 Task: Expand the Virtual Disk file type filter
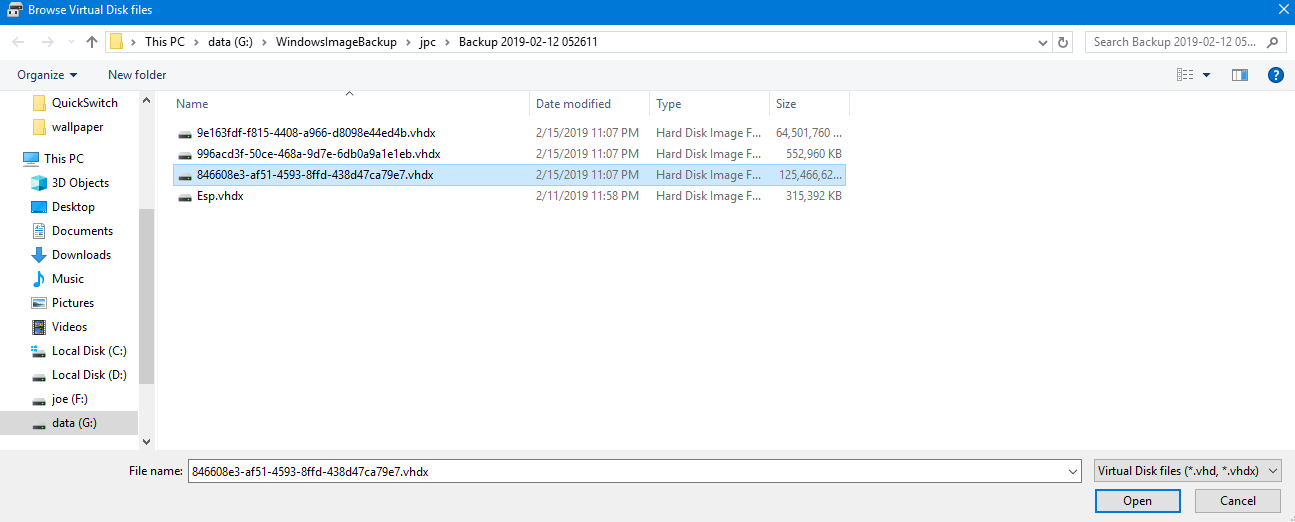click(x=1188, y=471)
